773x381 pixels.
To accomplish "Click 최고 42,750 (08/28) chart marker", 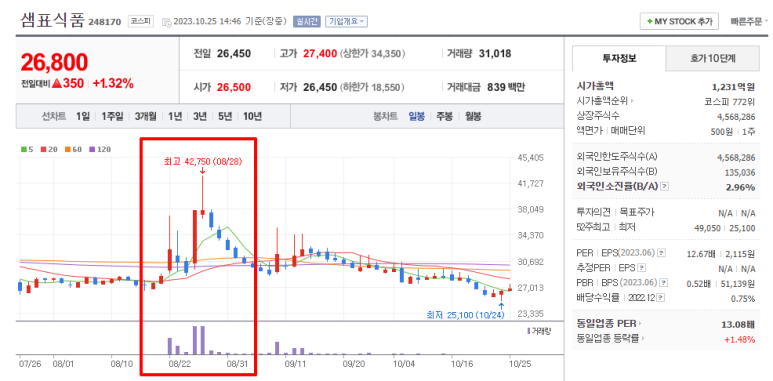I will click(x=203, y=161).
